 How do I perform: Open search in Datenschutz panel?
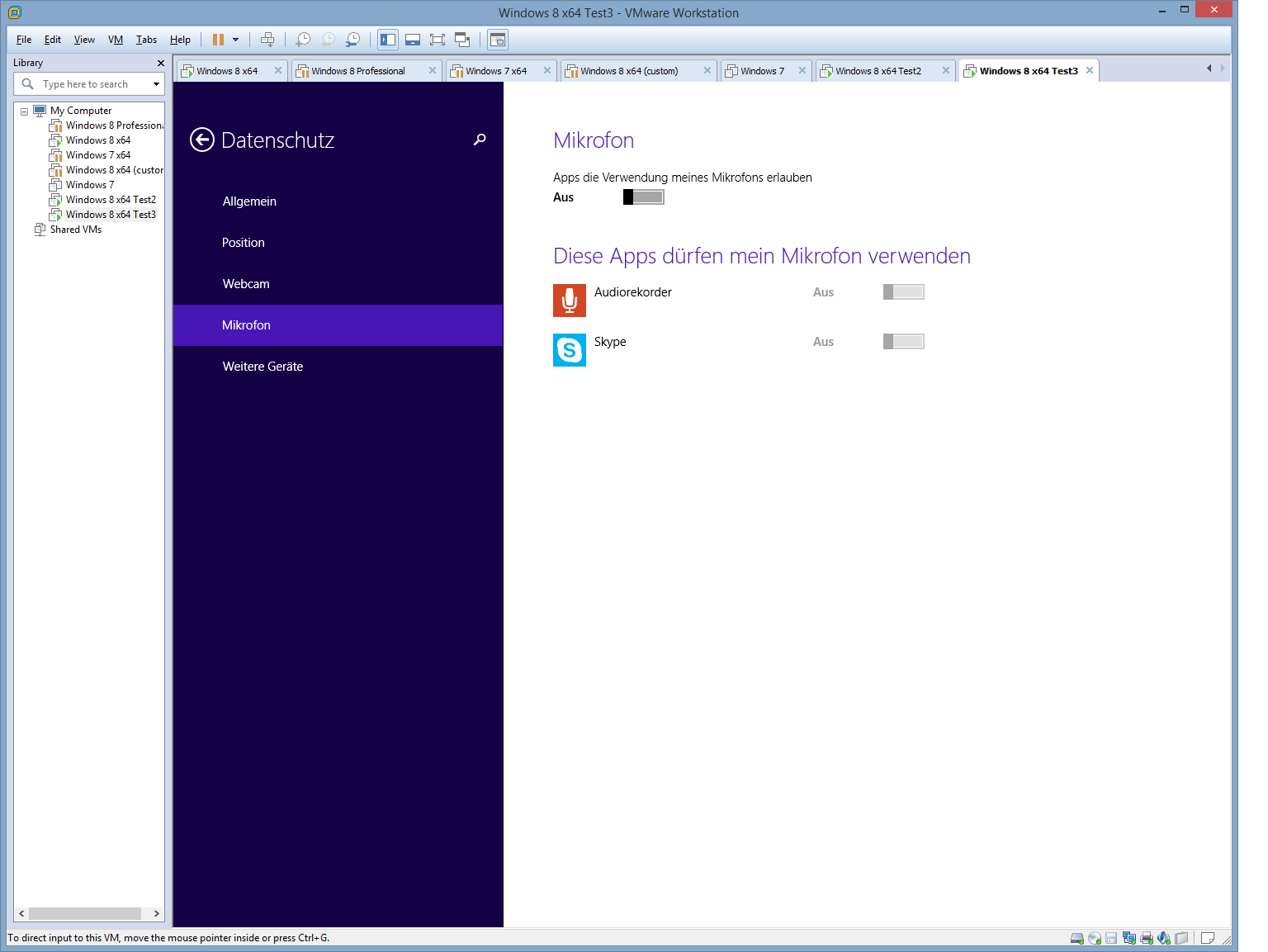480,140
